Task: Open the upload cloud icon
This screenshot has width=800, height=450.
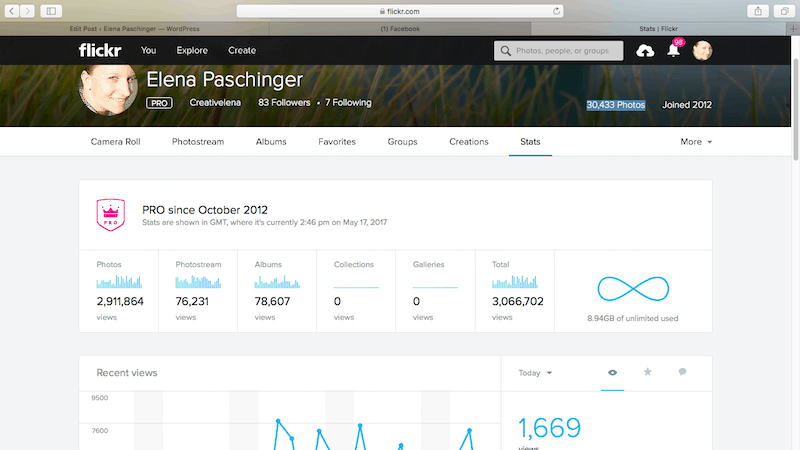Action: (x=645, y=51)
